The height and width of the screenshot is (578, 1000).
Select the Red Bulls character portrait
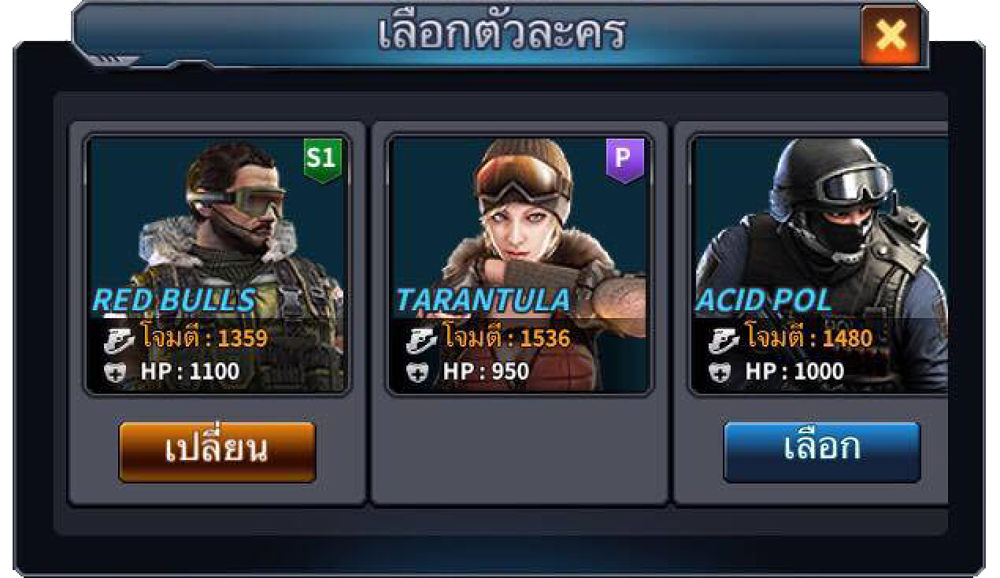(217, 265)
